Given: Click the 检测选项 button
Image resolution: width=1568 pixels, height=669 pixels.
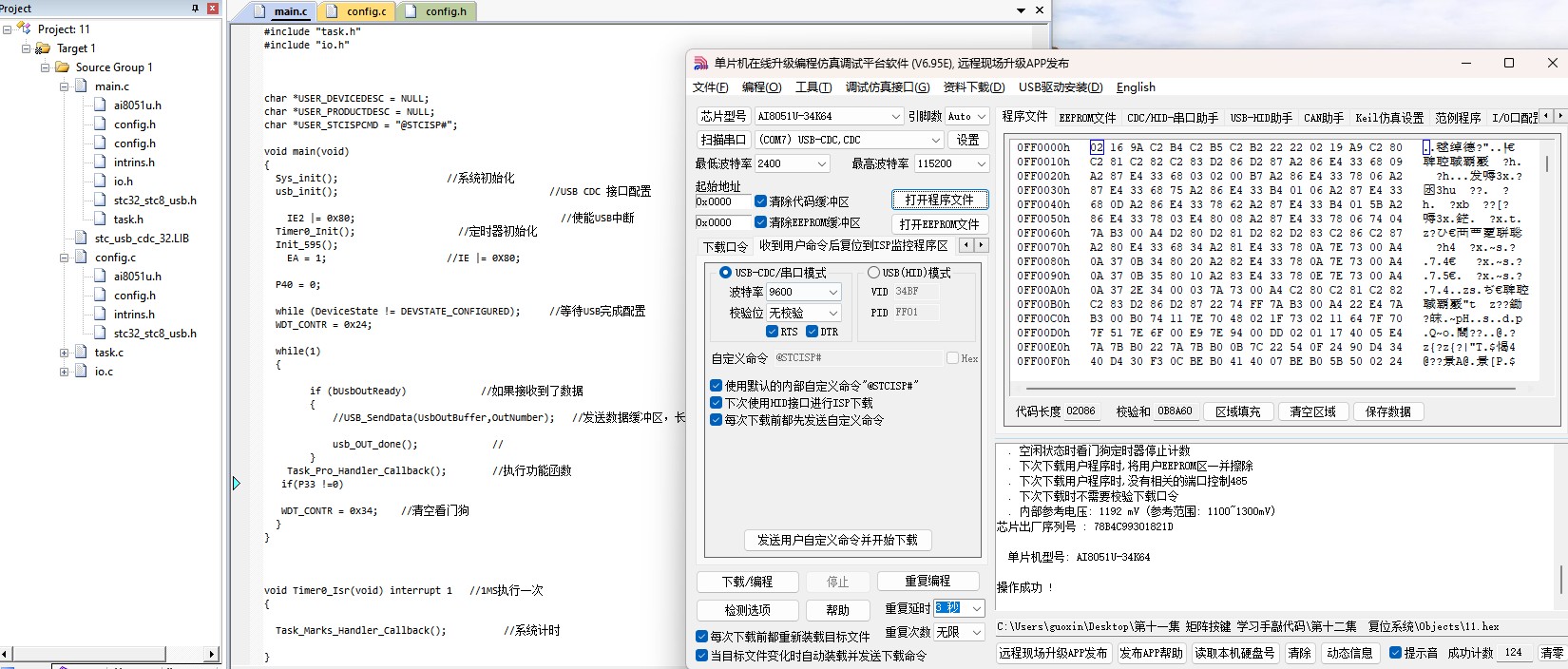Looking at the screenshot, I should [747, 610].
